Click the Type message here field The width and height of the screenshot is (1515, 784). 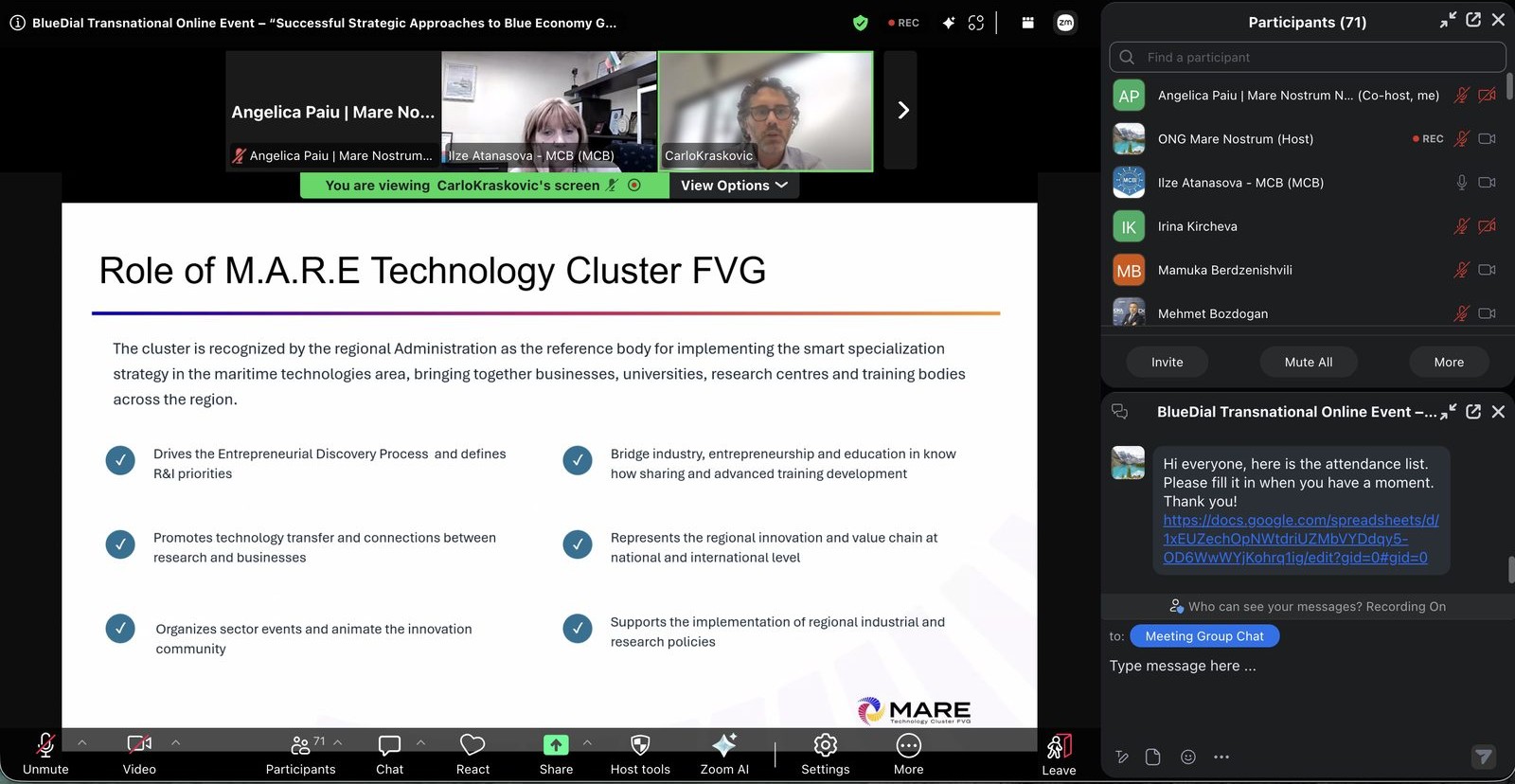[1307, 666]
